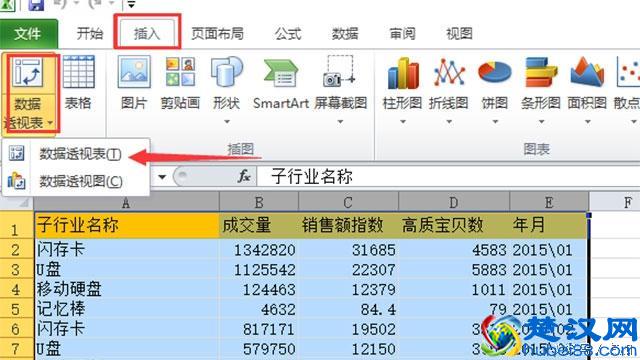Click cell with value 12150

pyautogui.click(x=348, y=349)
